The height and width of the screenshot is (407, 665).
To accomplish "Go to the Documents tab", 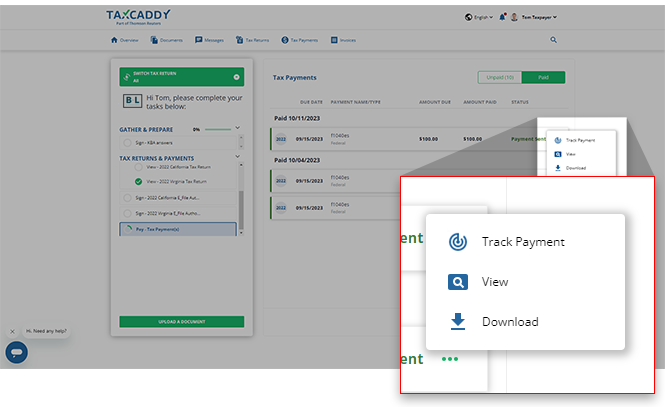I will [166, 40].
